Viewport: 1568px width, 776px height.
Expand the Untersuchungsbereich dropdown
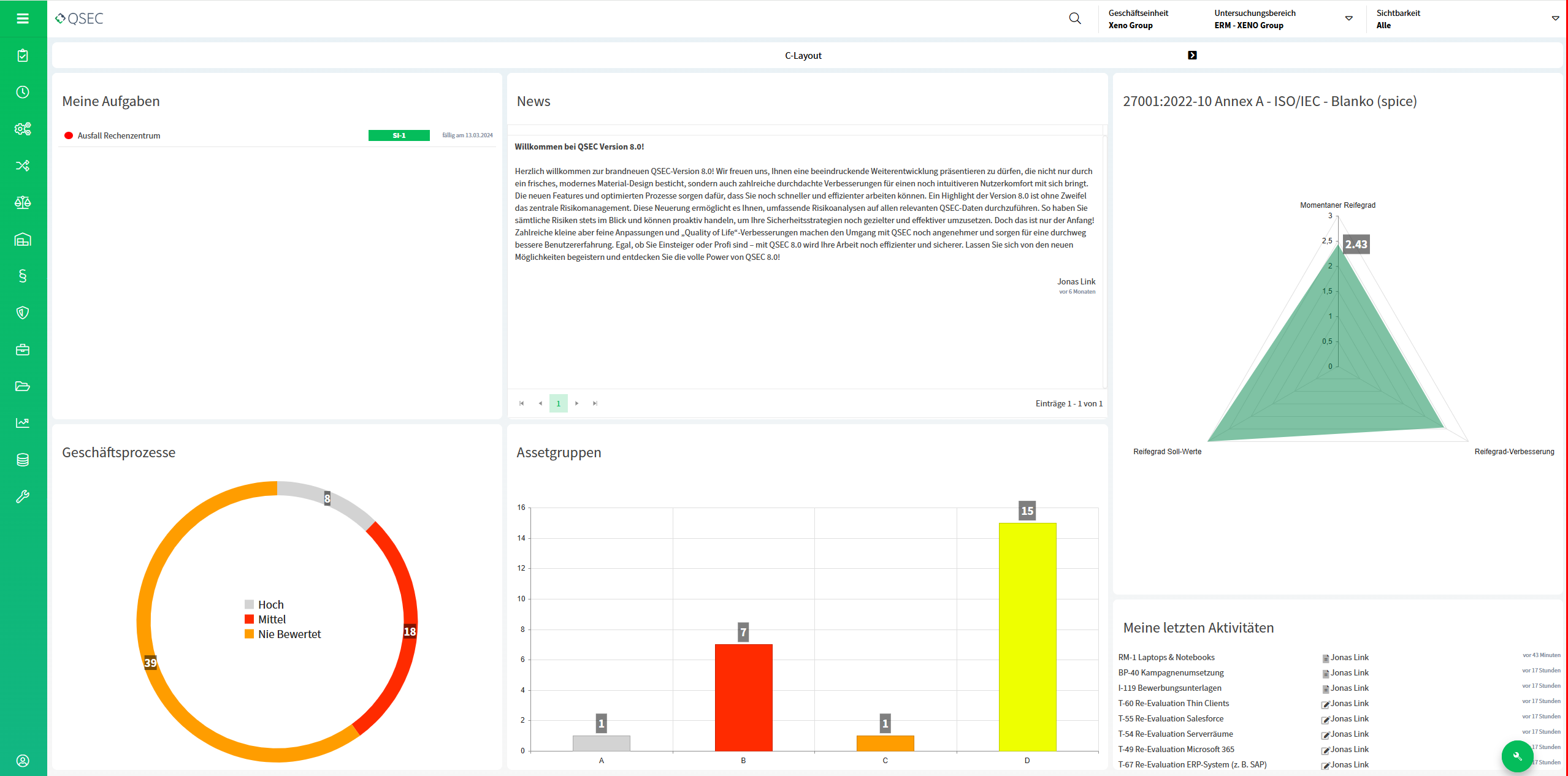coord(1348,18)
